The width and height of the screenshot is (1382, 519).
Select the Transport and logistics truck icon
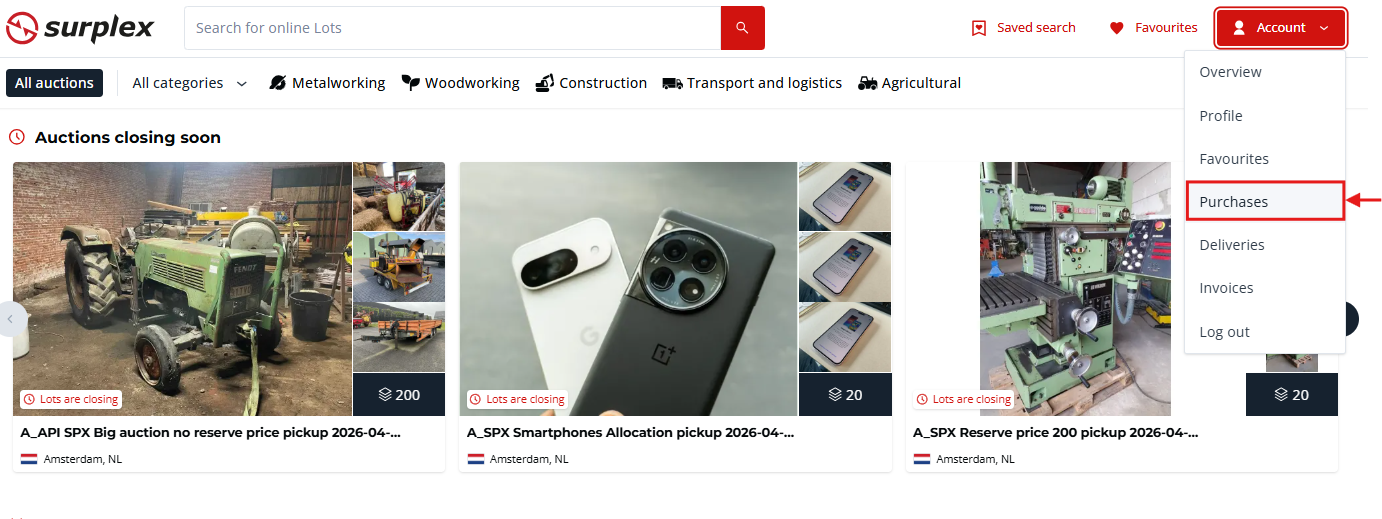point(672,83)
